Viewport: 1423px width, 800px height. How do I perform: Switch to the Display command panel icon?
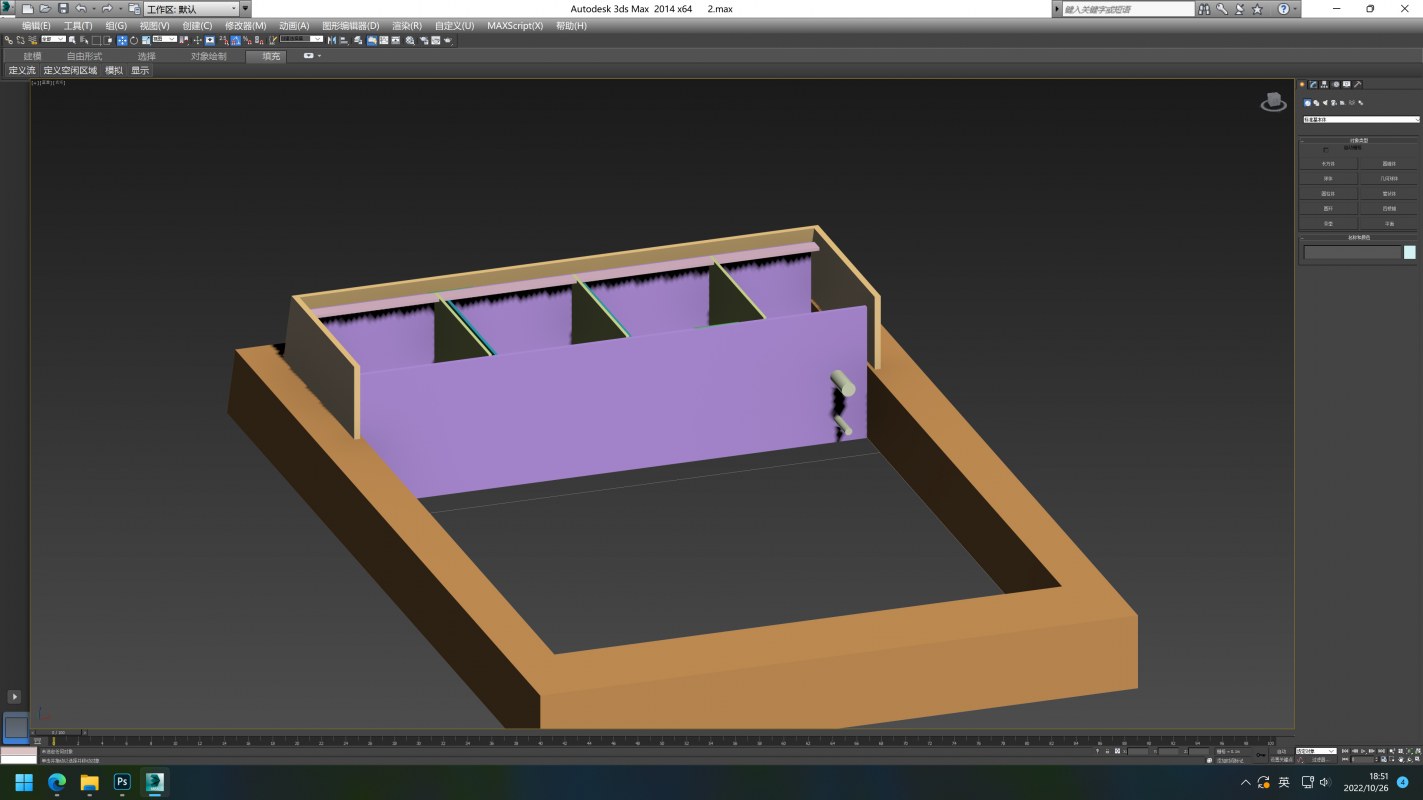click(x=1346, y=84)
